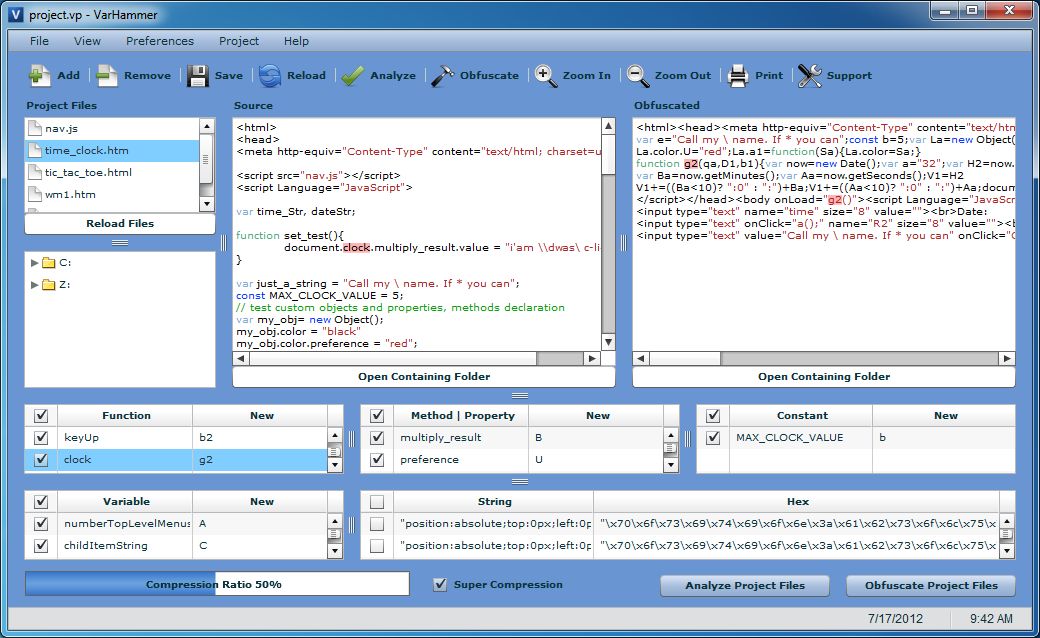Click the Zoom In magnifier icon
This screenshot has height=638, width=1040.
point(546,76)
